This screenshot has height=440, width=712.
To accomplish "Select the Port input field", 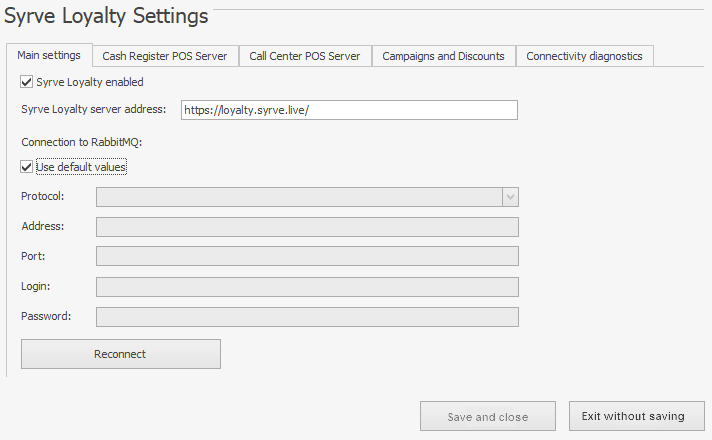I will coord(307,257).
